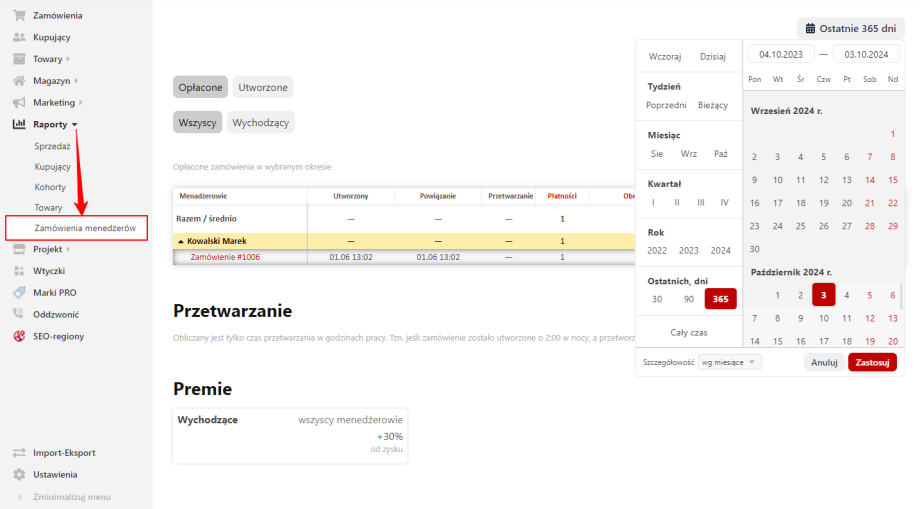
Task: Click Poprzedni week preset
Action: 666,105
